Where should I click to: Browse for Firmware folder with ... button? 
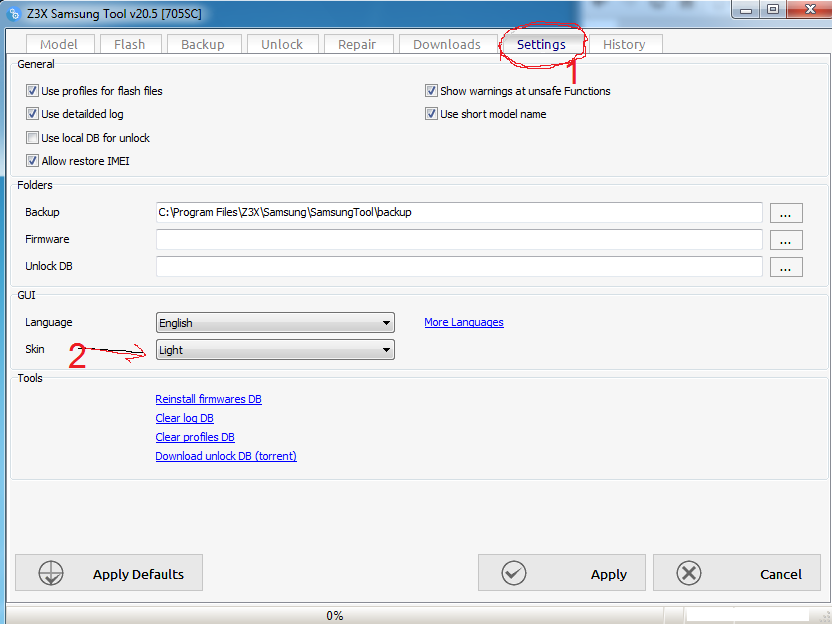tap(786, 240)
